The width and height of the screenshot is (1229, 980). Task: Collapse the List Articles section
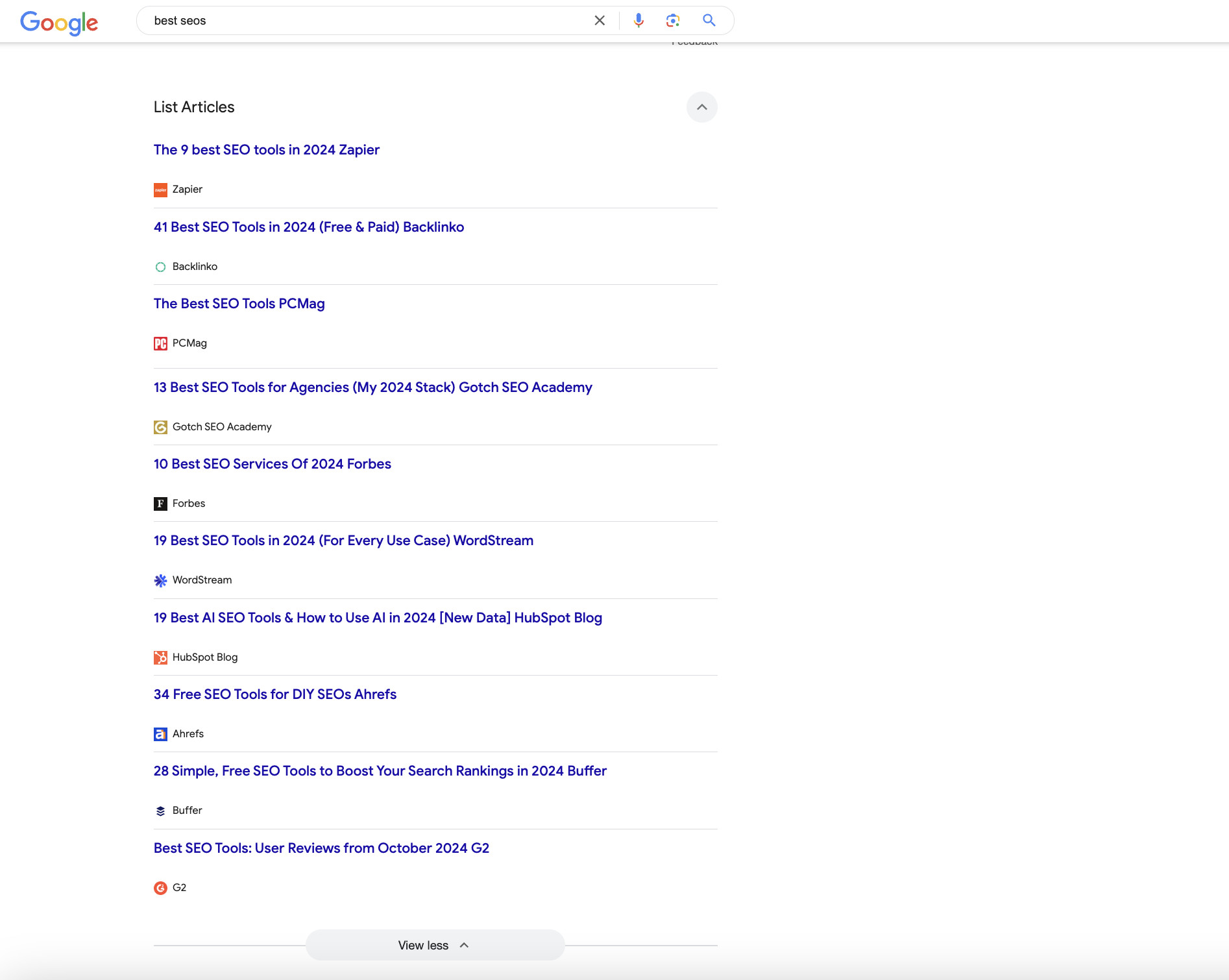(x=701, y=107)
